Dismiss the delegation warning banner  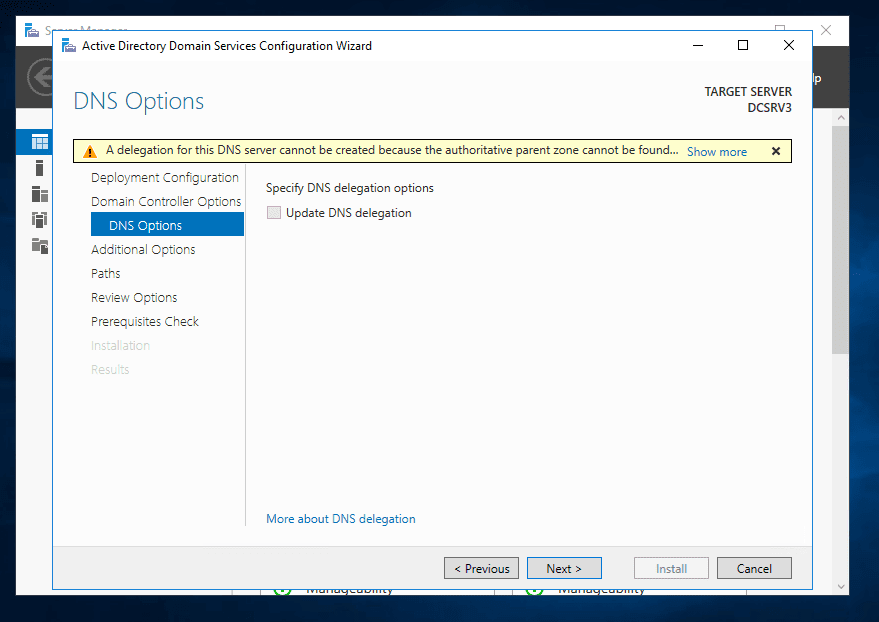pos(776,151)
